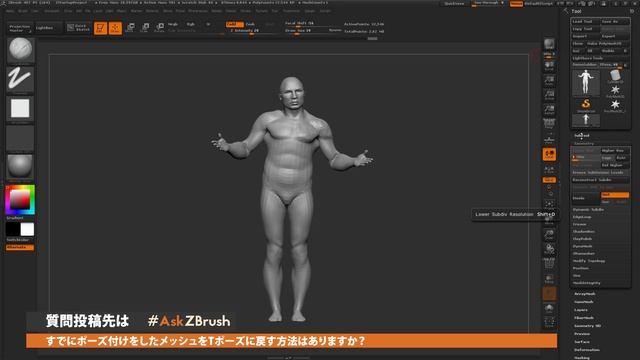Viewport: 640px width, 360px height.
Task: Activate the Scale transform button in top shelf
Action: (x=145, y=28)
